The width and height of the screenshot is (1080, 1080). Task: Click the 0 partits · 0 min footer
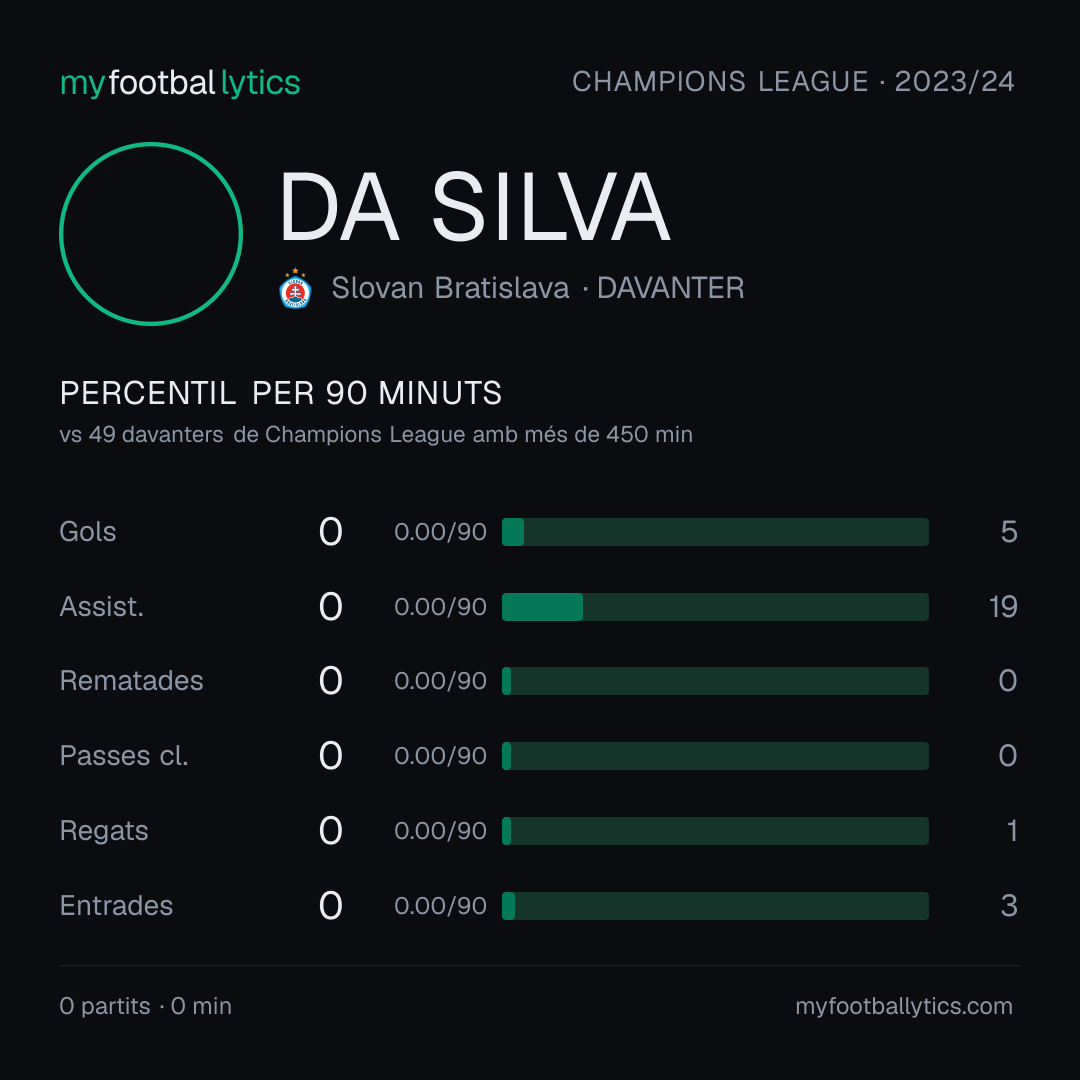pos(145,1006)
